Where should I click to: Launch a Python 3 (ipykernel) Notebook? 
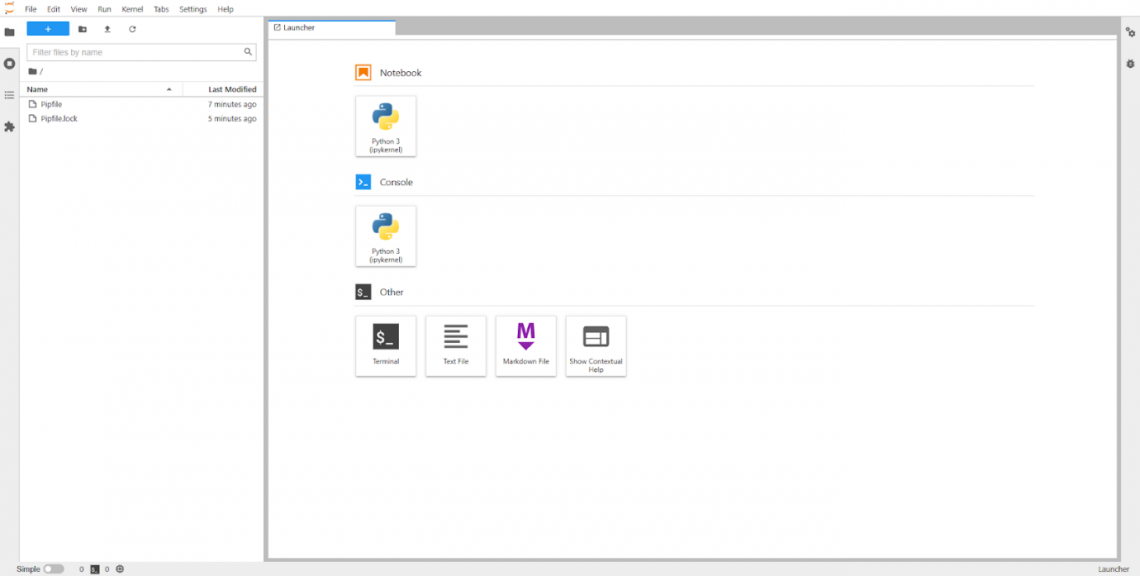[385, 125]
